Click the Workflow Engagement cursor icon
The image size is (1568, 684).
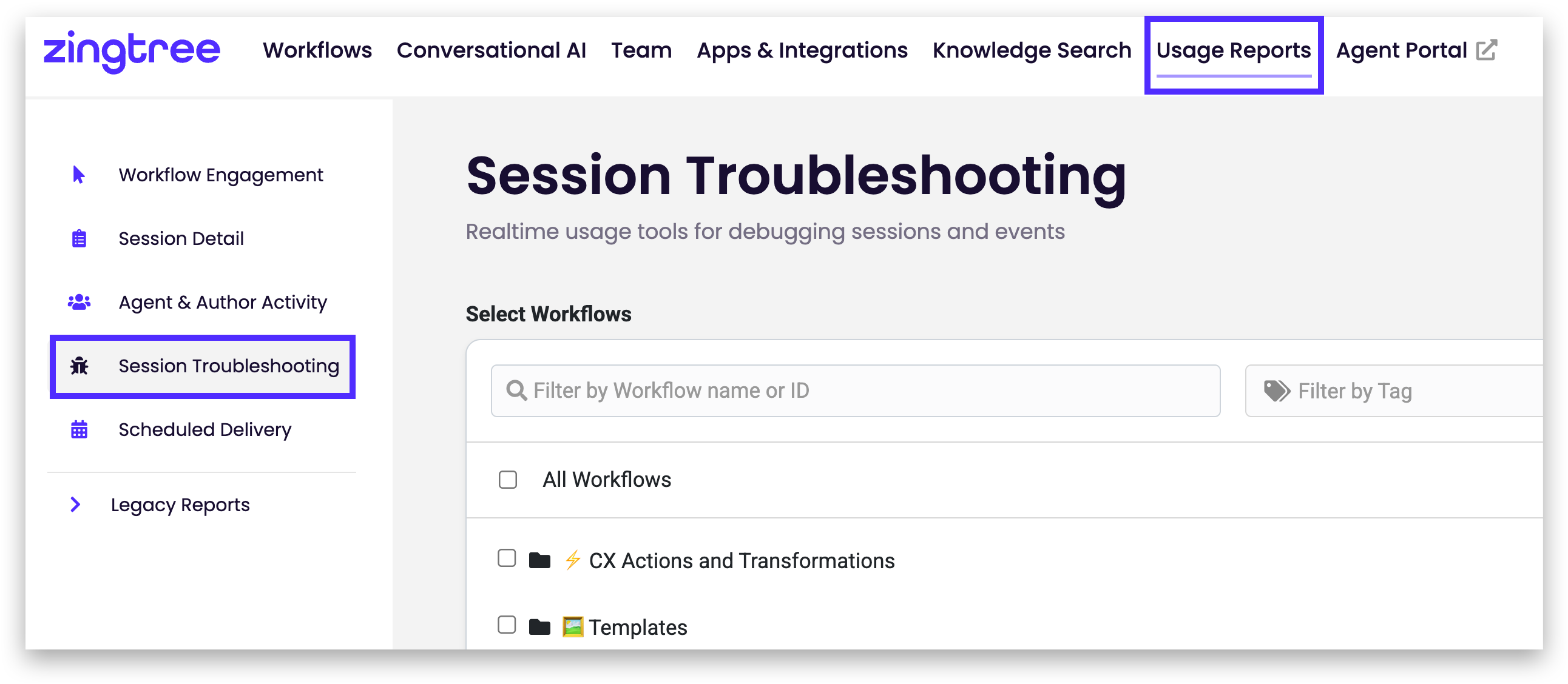coord(78,175)
